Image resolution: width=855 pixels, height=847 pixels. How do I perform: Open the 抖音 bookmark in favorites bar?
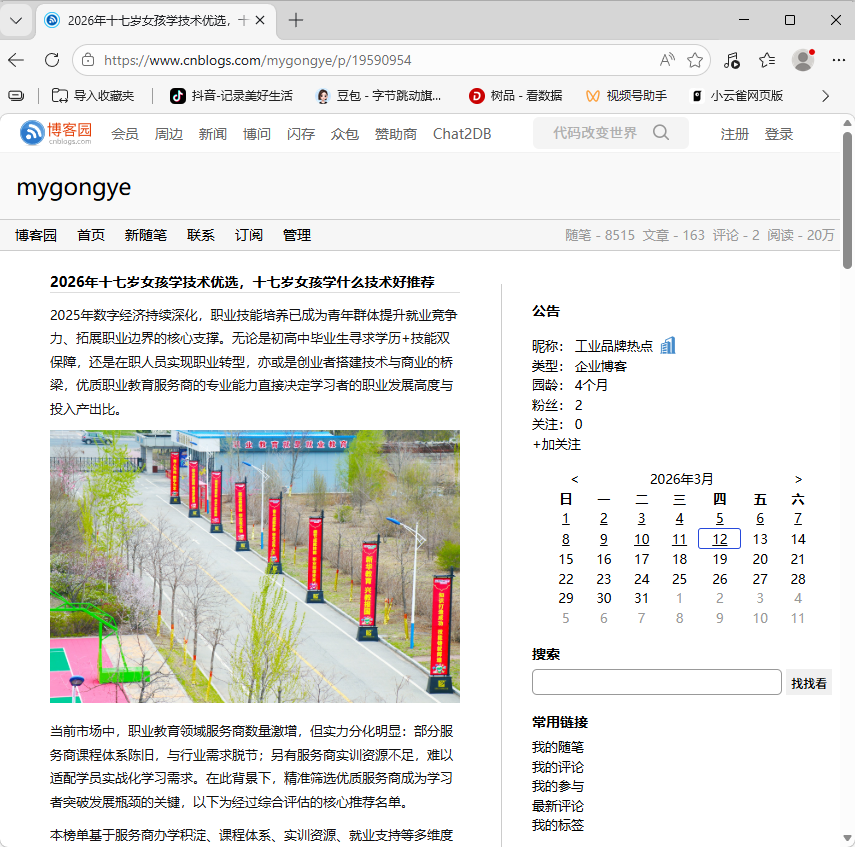(x=231, y=96)
